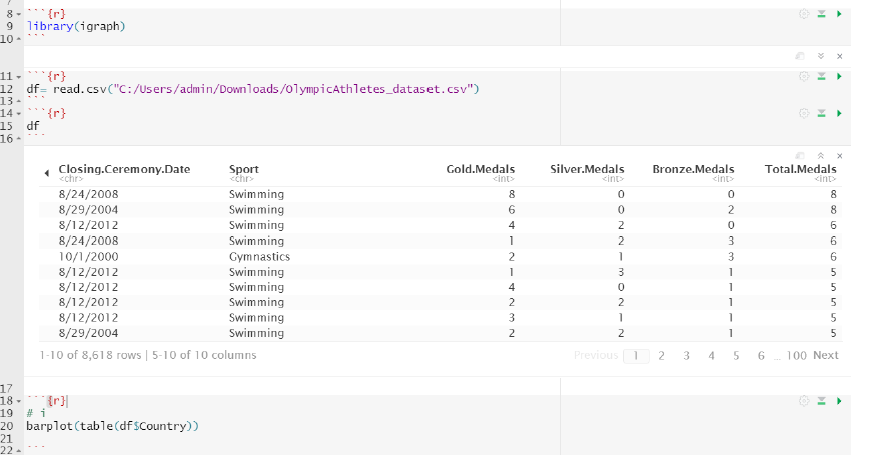
Task: Click the fold marker at line 10
Action: point(18,39)
